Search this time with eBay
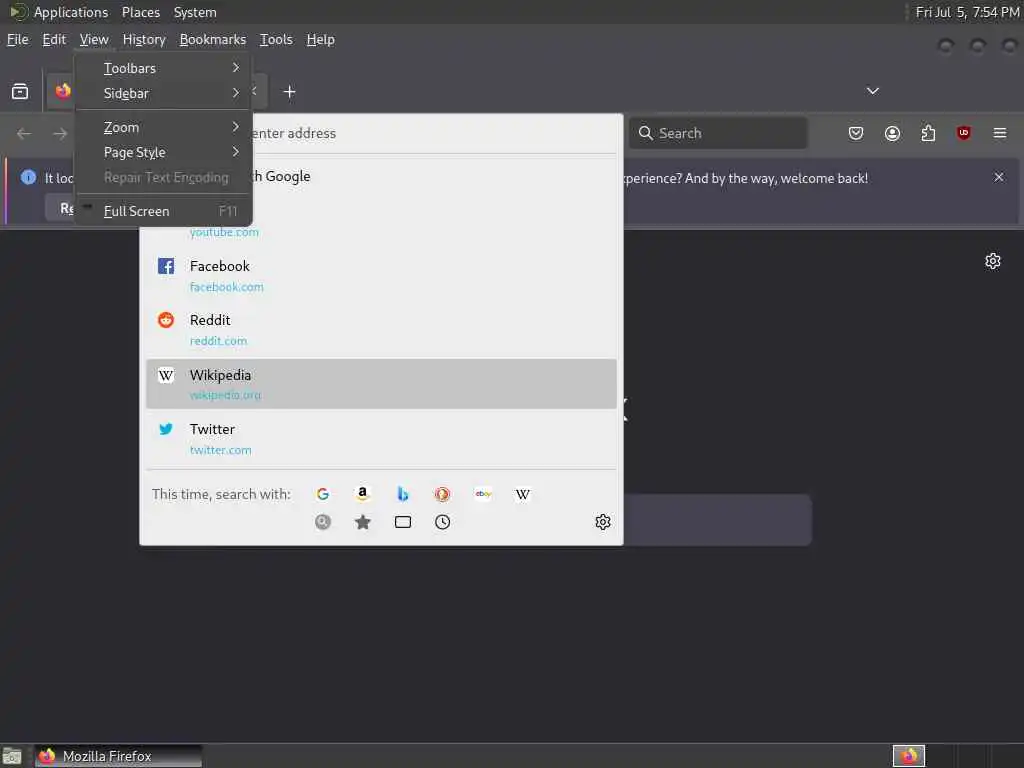The image size is (1024, 768). pos(483,494)
